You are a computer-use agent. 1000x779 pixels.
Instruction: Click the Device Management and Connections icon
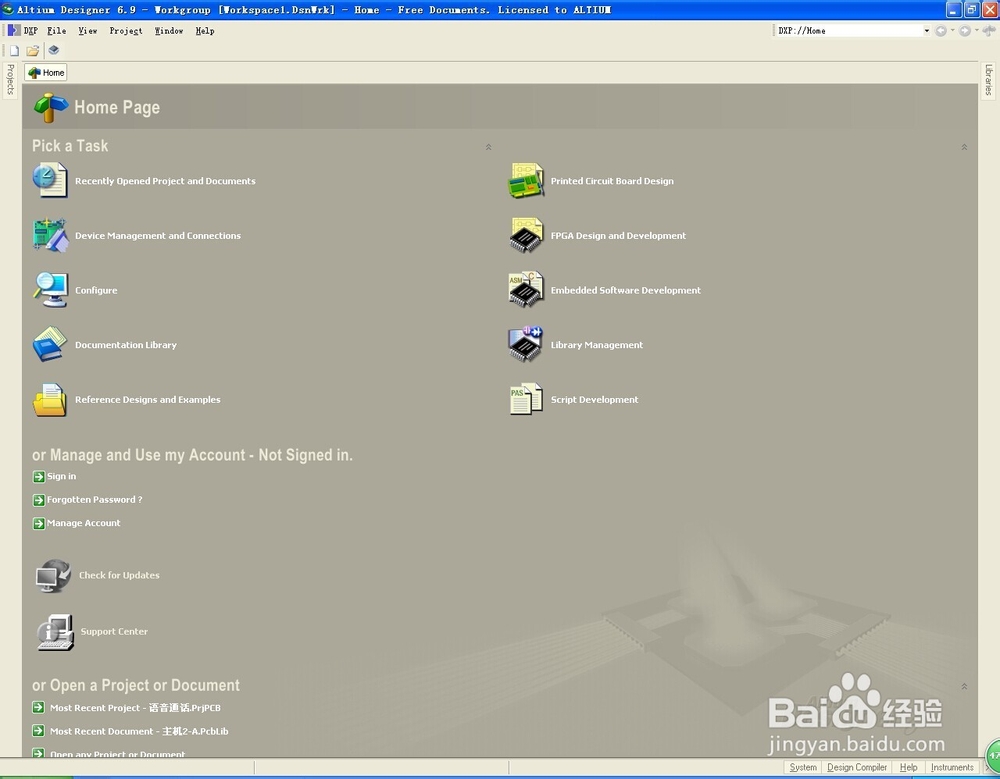click(x=50, y=235)
